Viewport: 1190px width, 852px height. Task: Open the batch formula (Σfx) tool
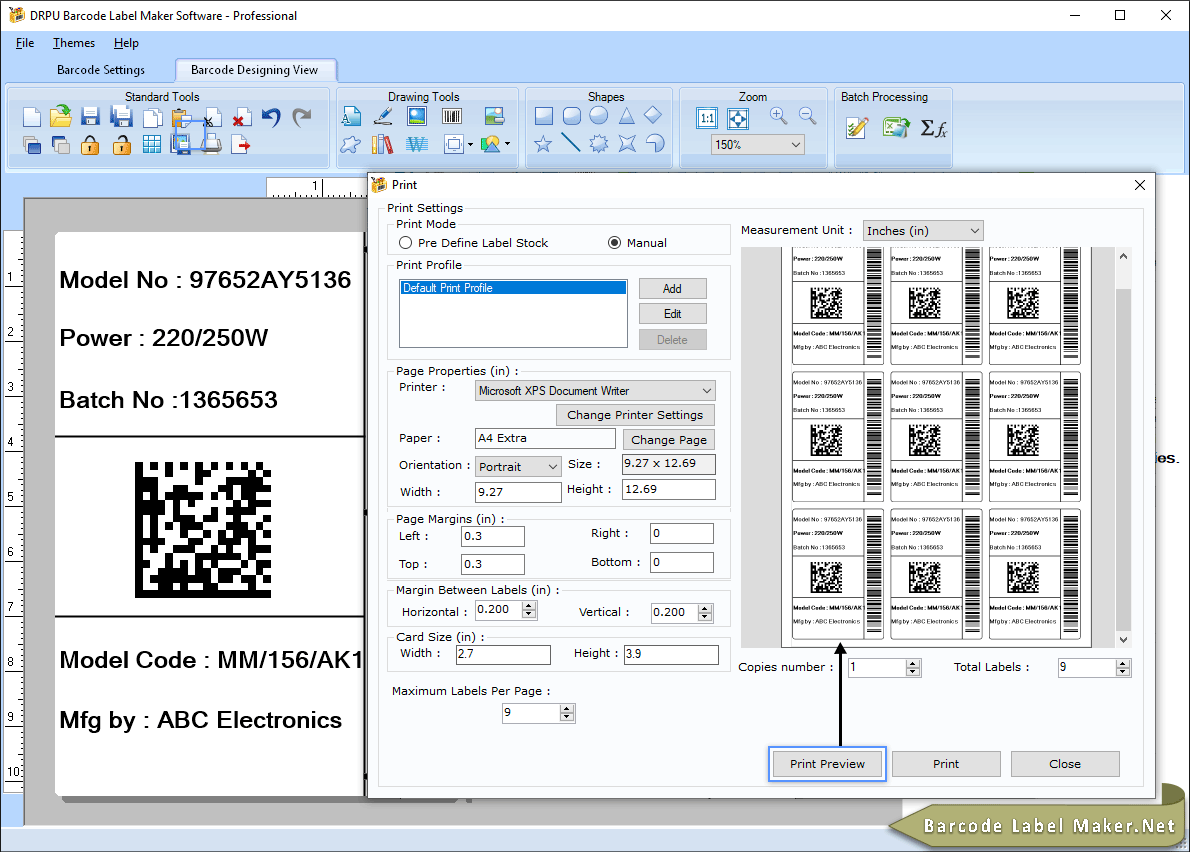coord(933,128)
